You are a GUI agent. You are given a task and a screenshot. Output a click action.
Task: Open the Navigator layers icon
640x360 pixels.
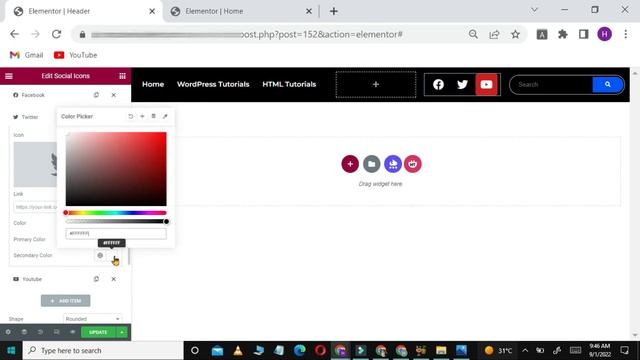pos(24,332)
